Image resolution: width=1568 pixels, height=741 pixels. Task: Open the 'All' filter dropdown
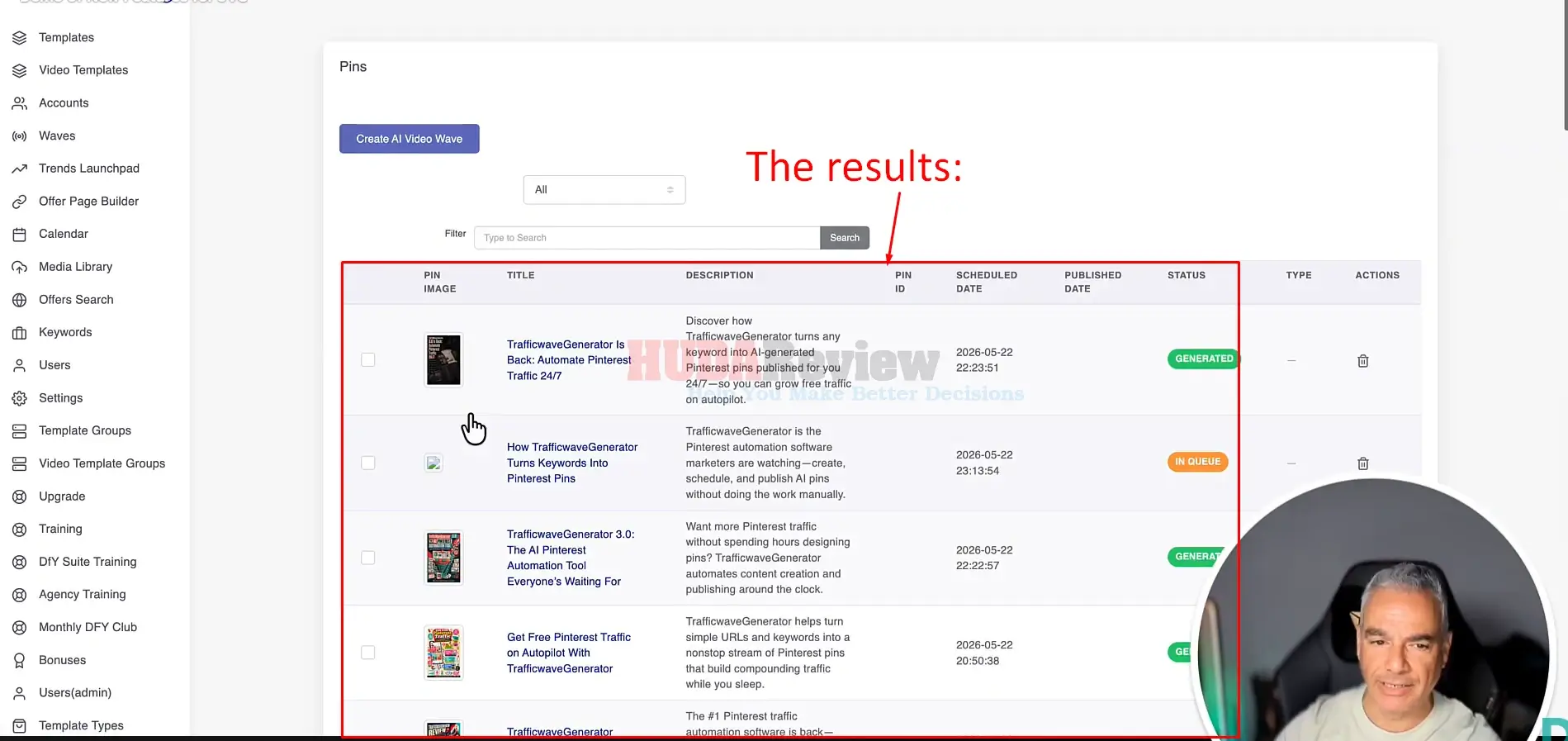coord(604,190)
